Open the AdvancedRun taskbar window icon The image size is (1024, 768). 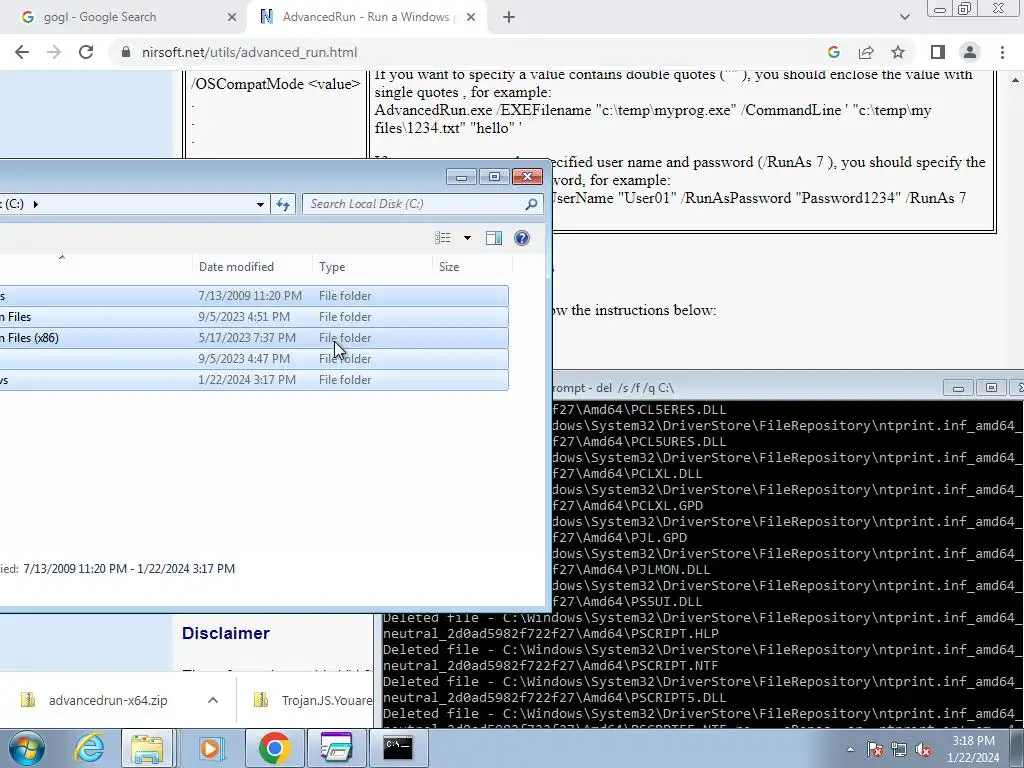pos(336,748)
